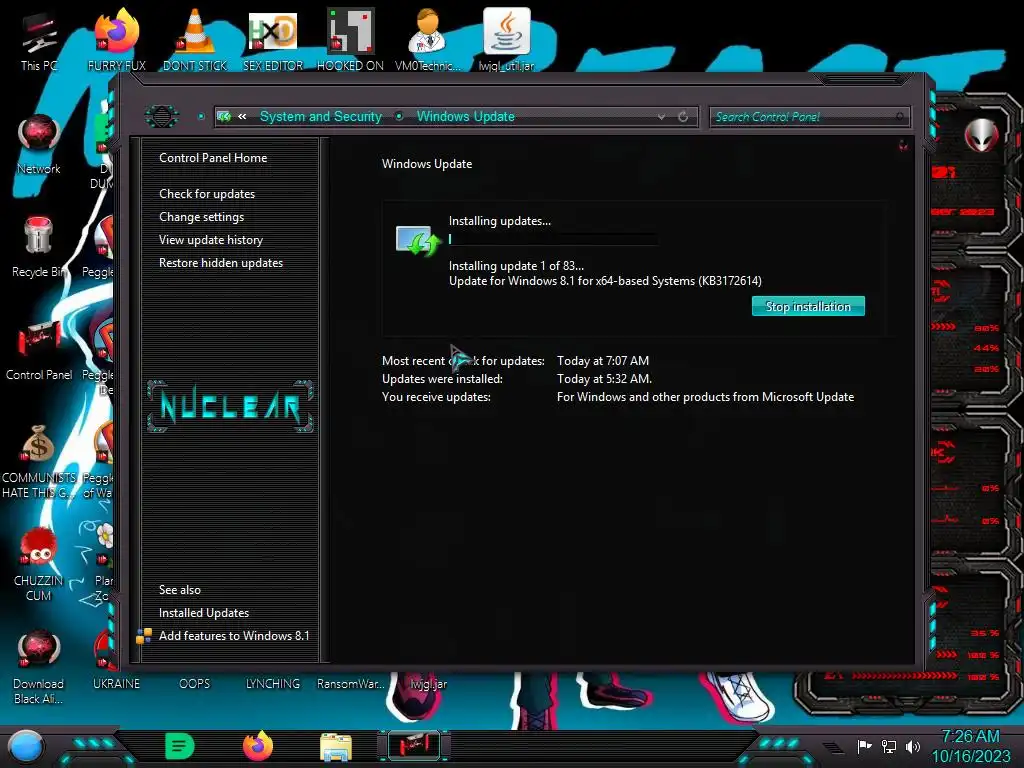Open Installed Updates link

click(204, 613)
